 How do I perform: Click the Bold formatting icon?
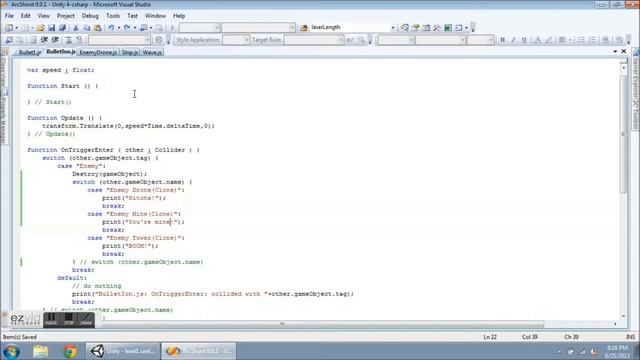point(502,40)
